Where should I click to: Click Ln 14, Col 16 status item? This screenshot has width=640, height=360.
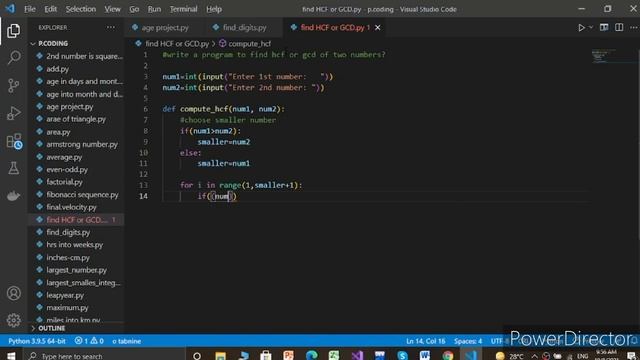425,341
